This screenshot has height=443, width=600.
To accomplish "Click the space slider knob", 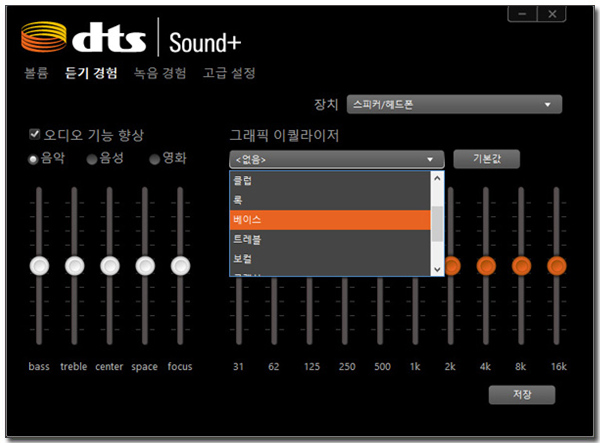I will tap(145, 266).
